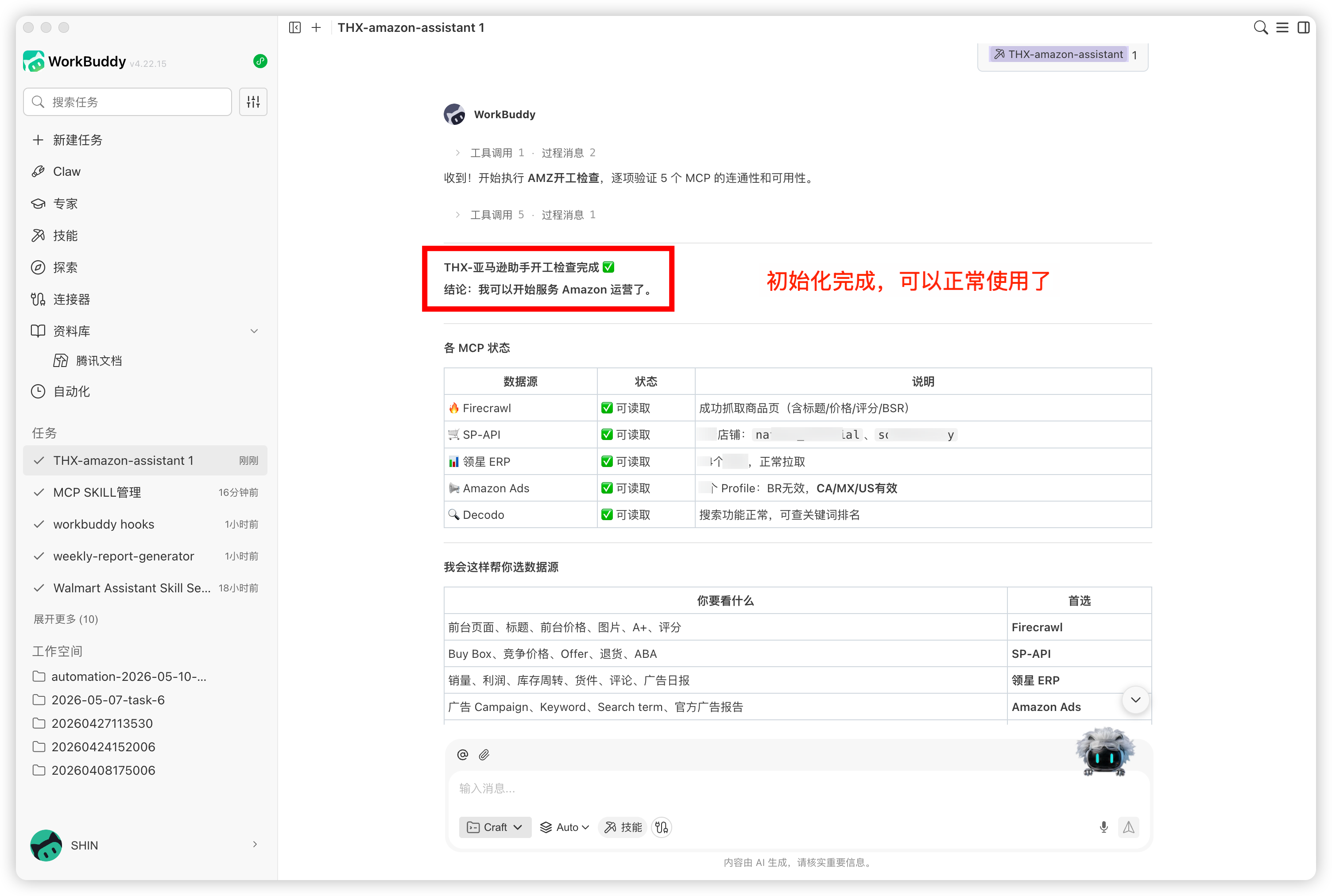Focus the 输入消息 message input
Viewport: 1332px width, 896px height.
(x=798, y=788)
